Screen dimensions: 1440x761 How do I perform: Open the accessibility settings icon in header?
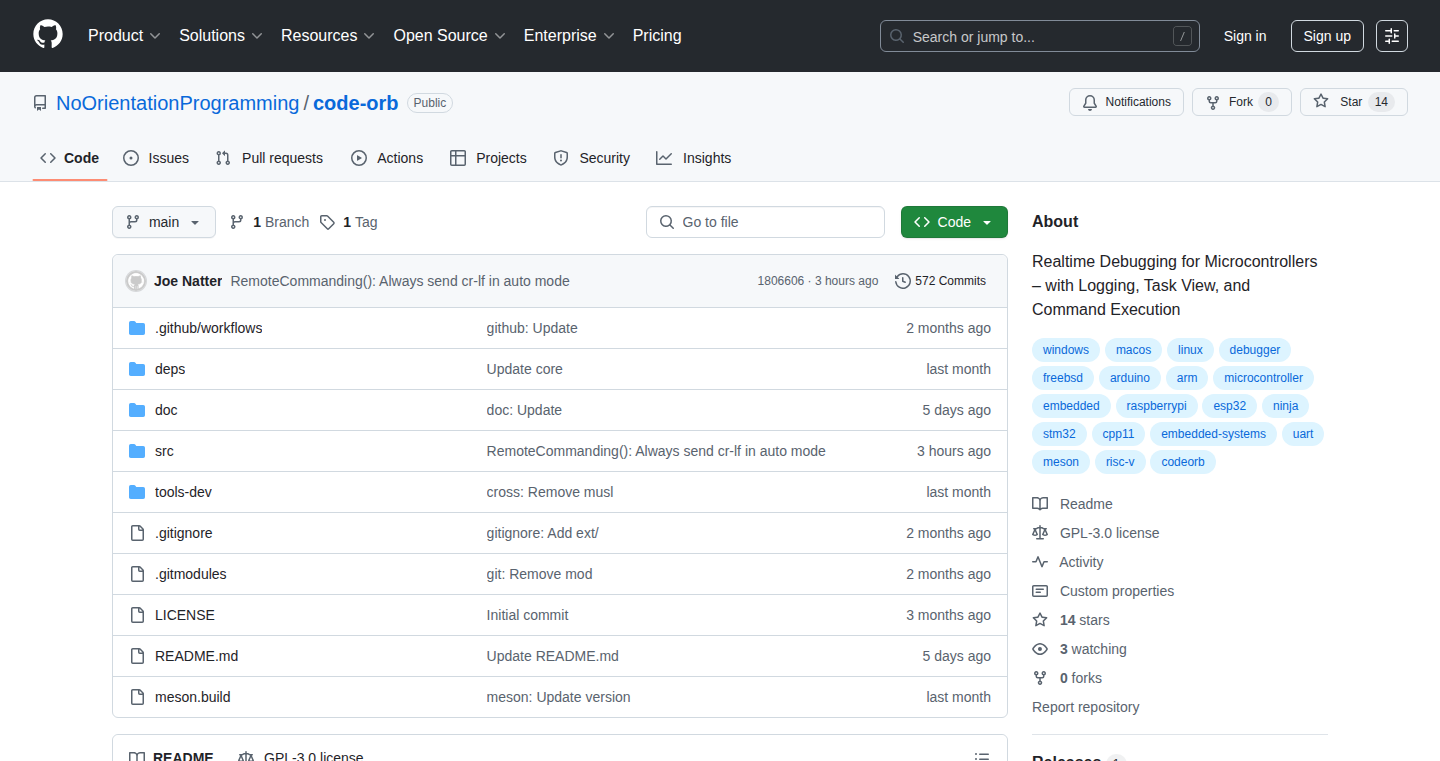[x=1392, y=36]
